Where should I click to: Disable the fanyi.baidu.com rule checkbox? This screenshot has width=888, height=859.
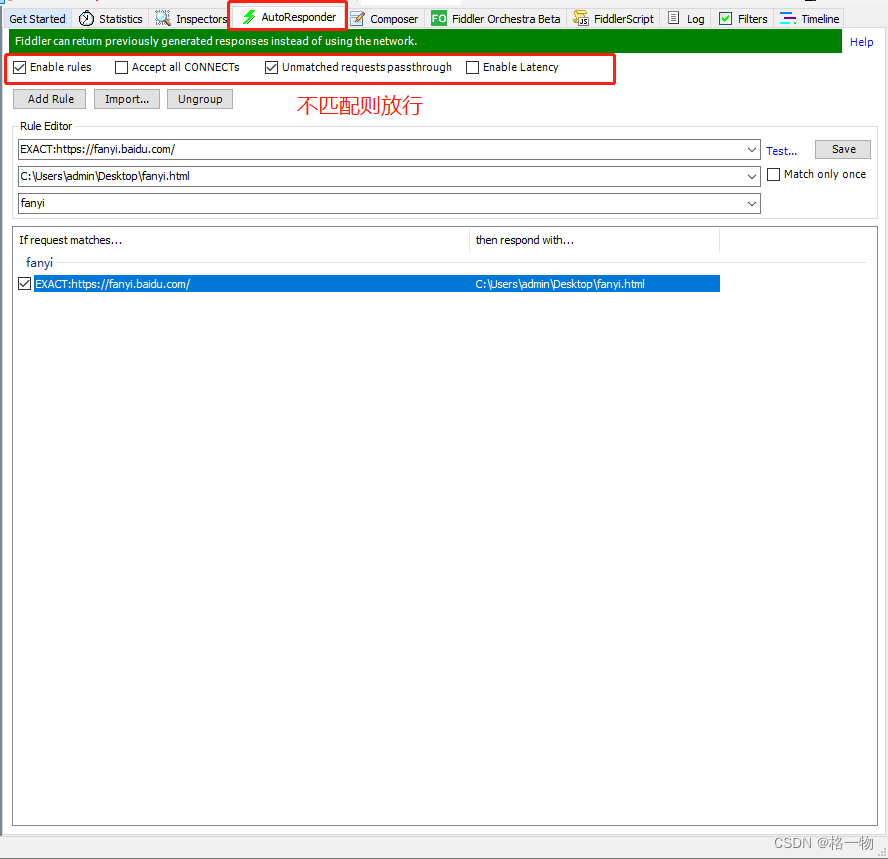tap(24, 284)
